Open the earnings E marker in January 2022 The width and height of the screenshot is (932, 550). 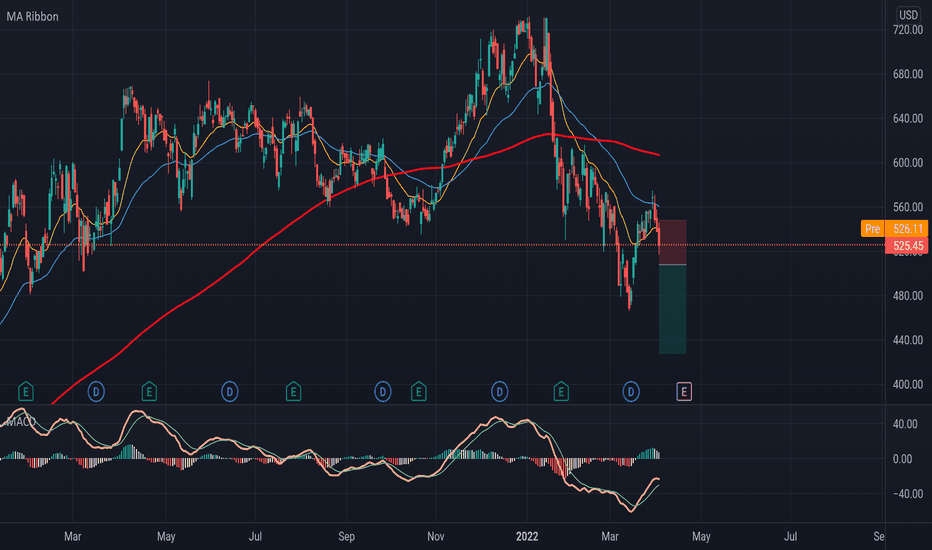point(561,391)
